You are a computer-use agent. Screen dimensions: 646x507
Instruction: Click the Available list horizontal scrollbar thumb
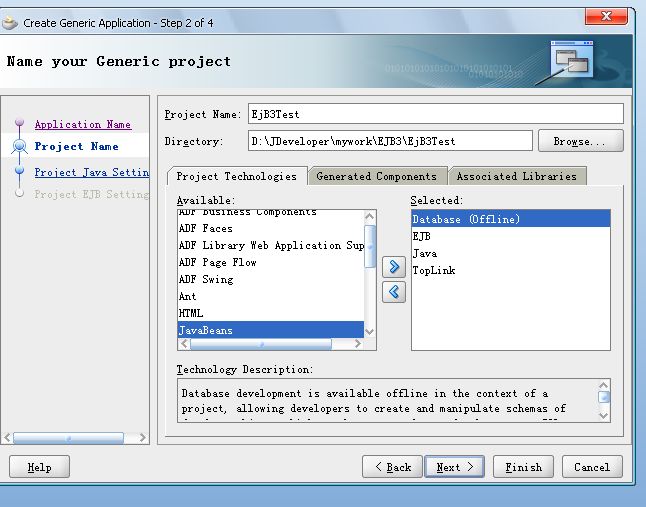click(x=261, y=344)
